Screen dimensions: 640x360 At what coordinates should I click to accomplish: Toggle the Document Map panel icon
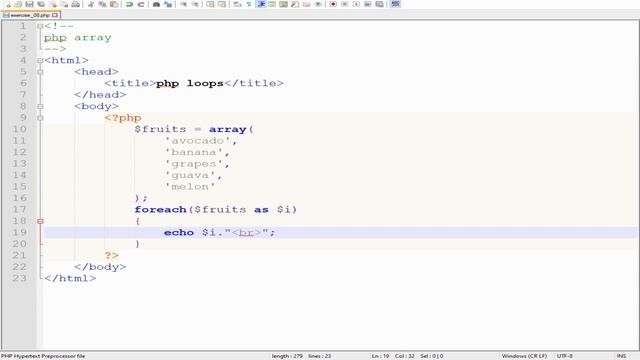click(x=283, y=4)
